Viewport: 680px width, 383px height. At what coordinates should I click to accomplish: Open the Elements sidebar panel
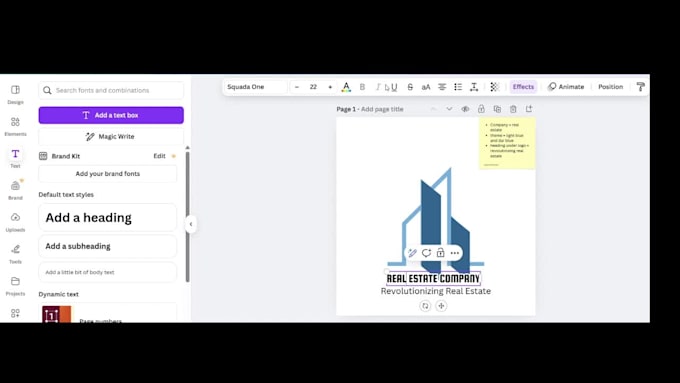15,126
